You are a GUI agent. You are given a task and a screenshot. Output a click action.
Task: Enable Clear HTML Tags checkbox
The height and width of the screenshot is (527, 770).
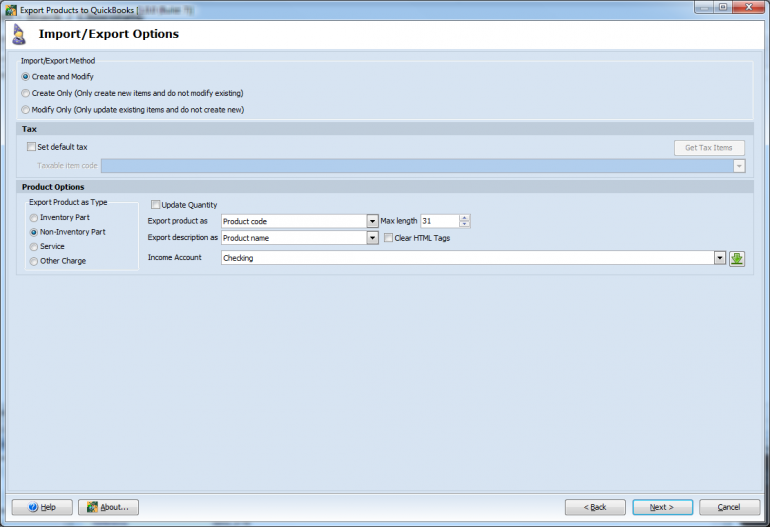(x=388, y=238)
